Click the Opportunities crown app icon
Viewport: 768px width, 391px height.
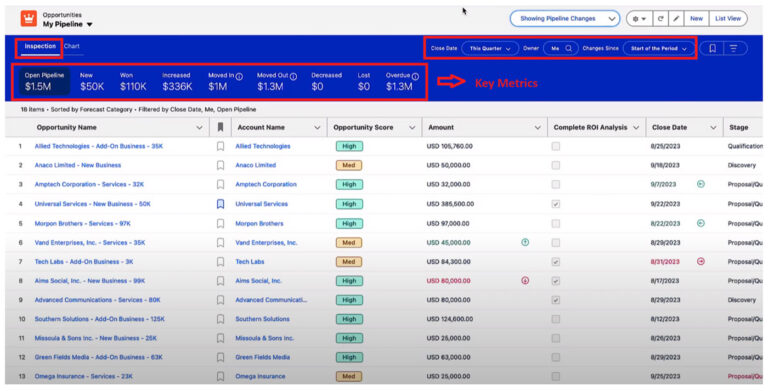coord(29,19)
